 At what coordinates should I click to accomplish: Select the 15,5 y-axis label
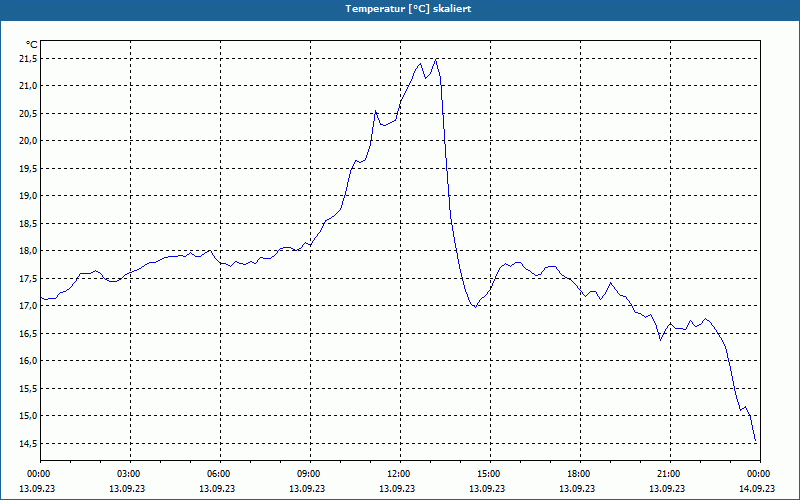(x=28, y=389)
